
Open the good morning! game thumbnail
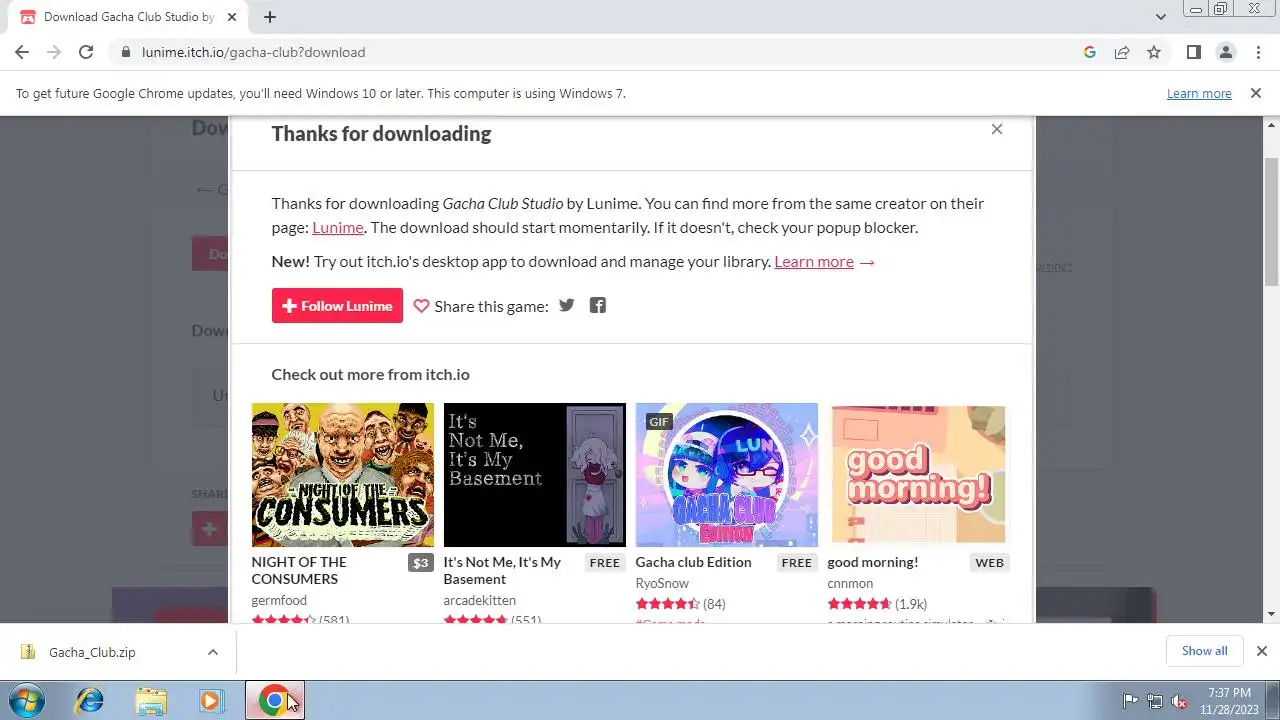(x=919, y=475)
